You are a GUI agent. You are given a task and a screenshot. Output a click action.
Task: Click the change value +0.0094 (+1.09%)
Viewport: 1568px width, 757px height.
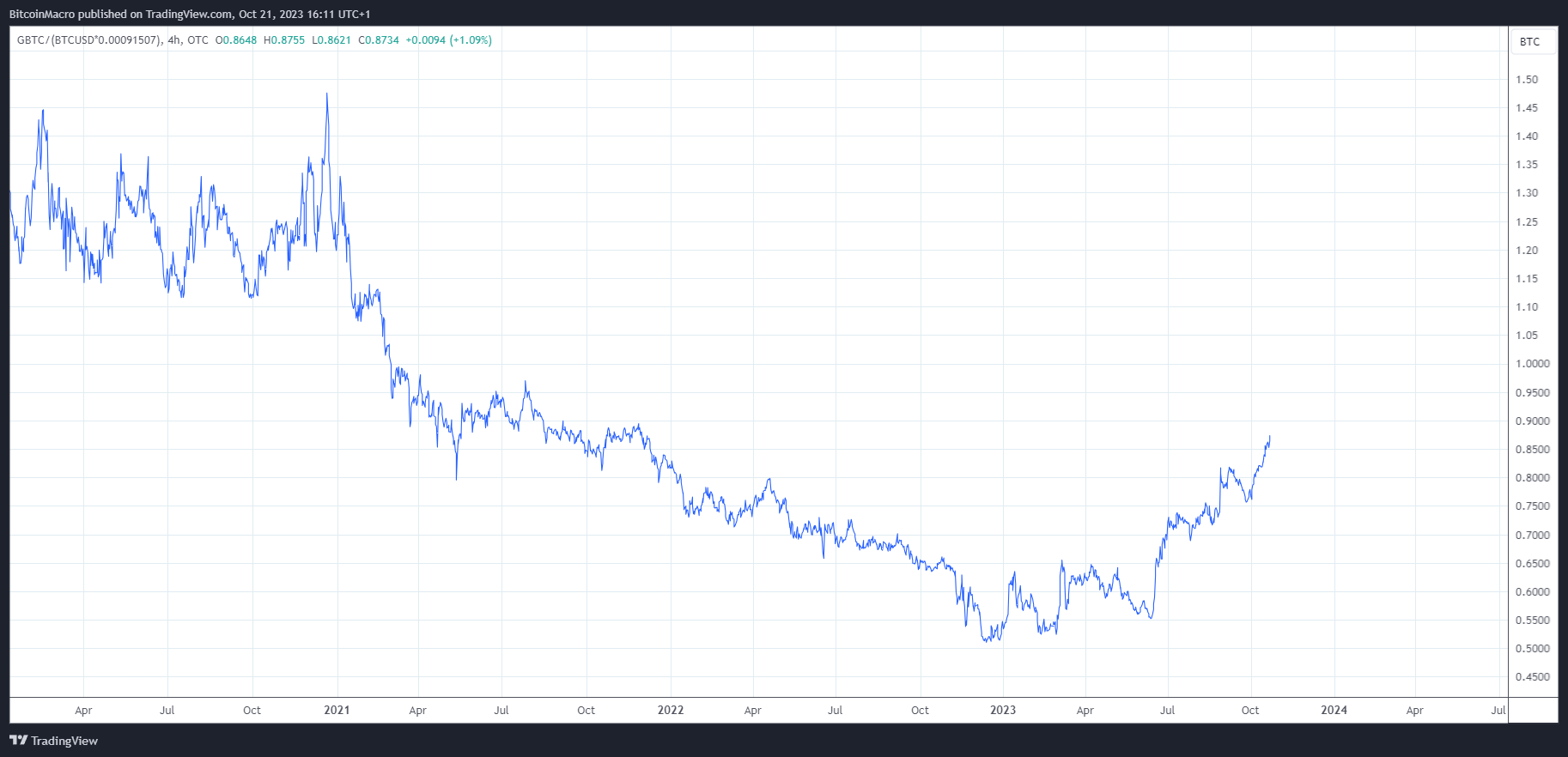(449, 40)
